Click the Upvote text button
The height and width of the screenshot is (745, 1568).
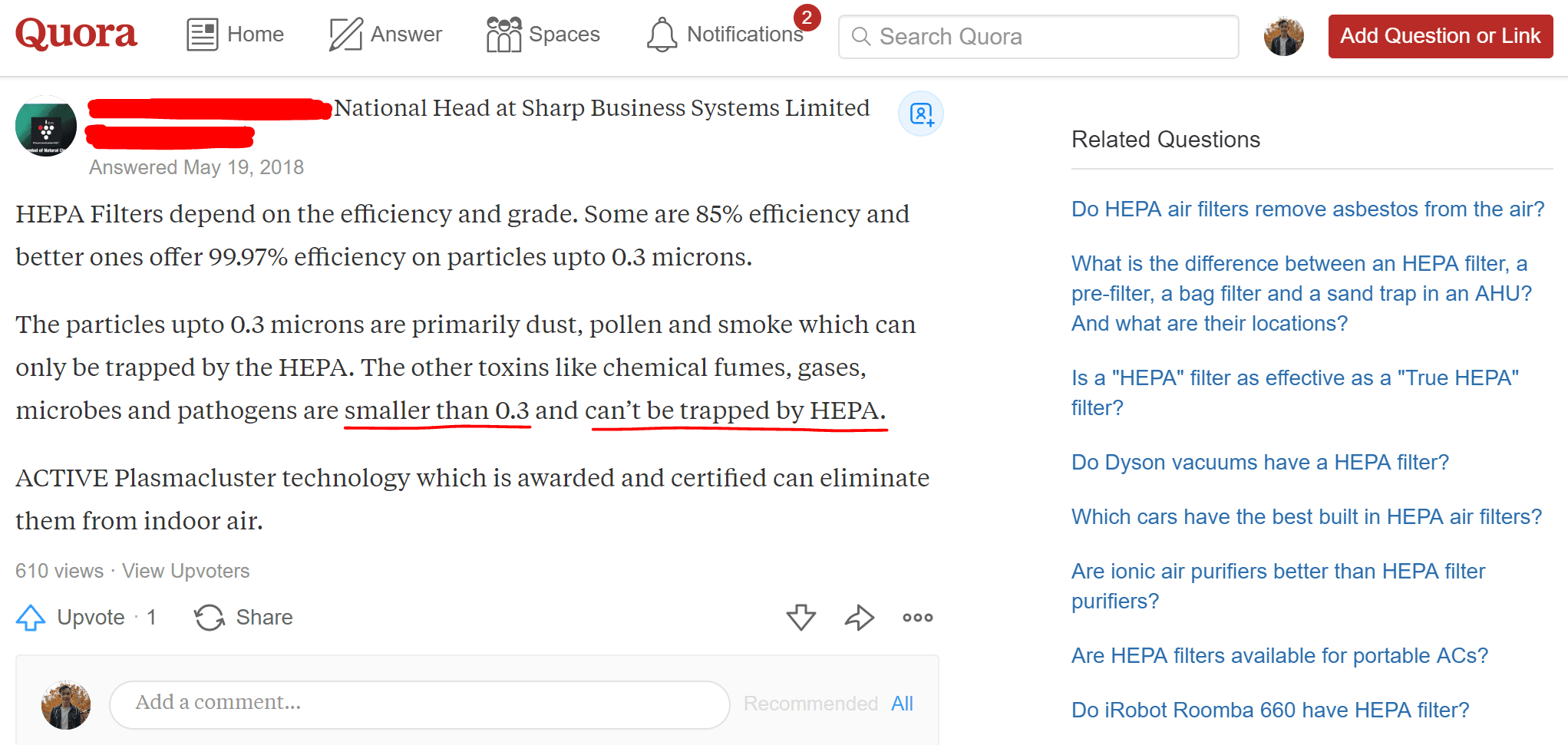pos(91,618)
